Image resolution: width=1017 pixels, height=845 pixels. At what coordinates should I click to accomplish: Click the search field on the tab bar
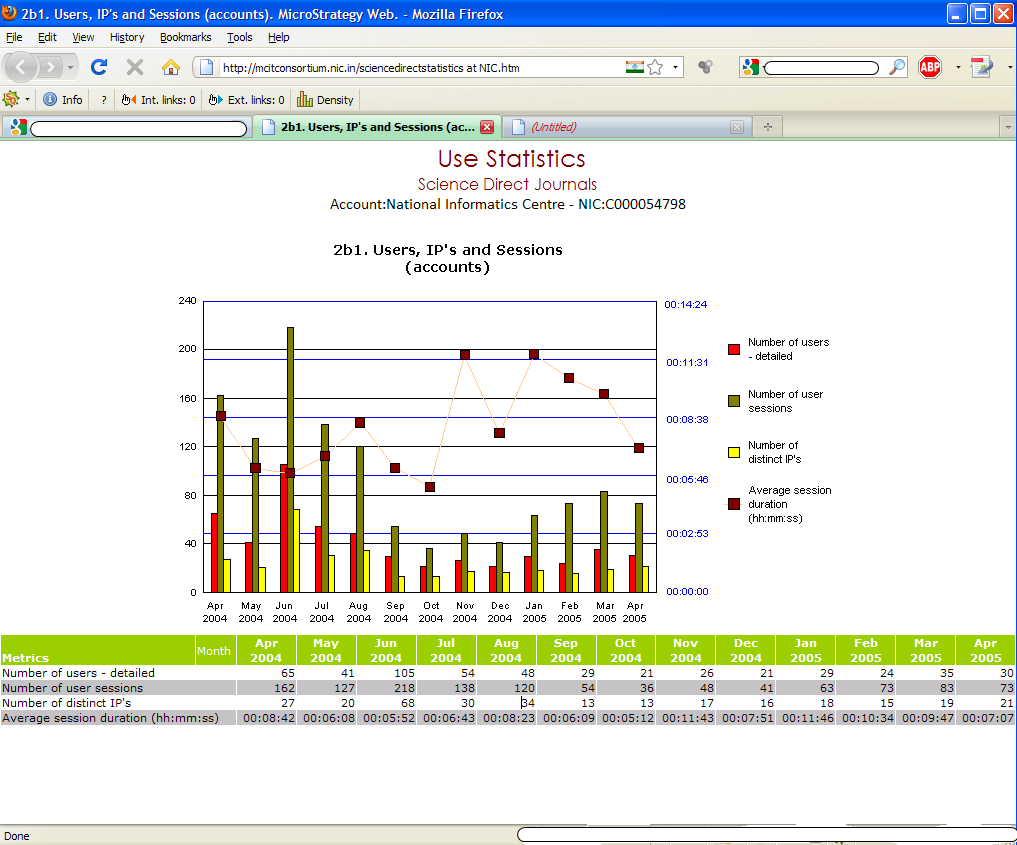tap(139, 128)
